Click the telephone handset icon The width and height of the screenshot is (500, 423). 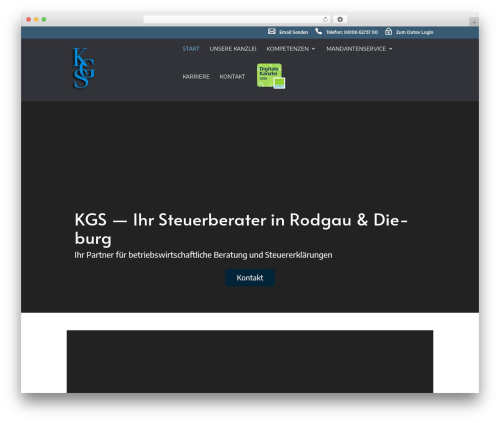(x=319, y=31)
